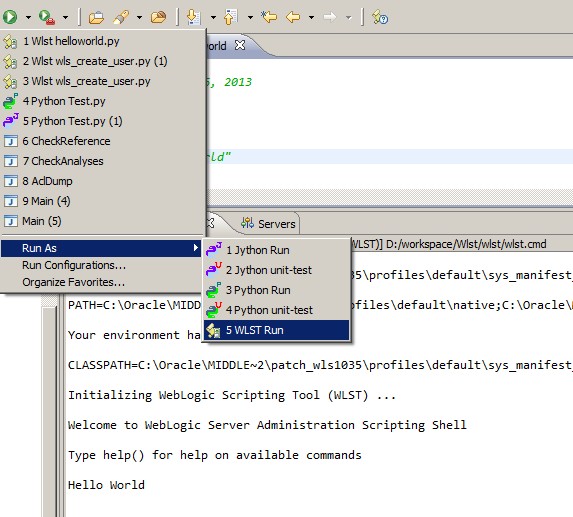Select 9 Main (4) launch entry
573x517 pixels.
(102, 201)
